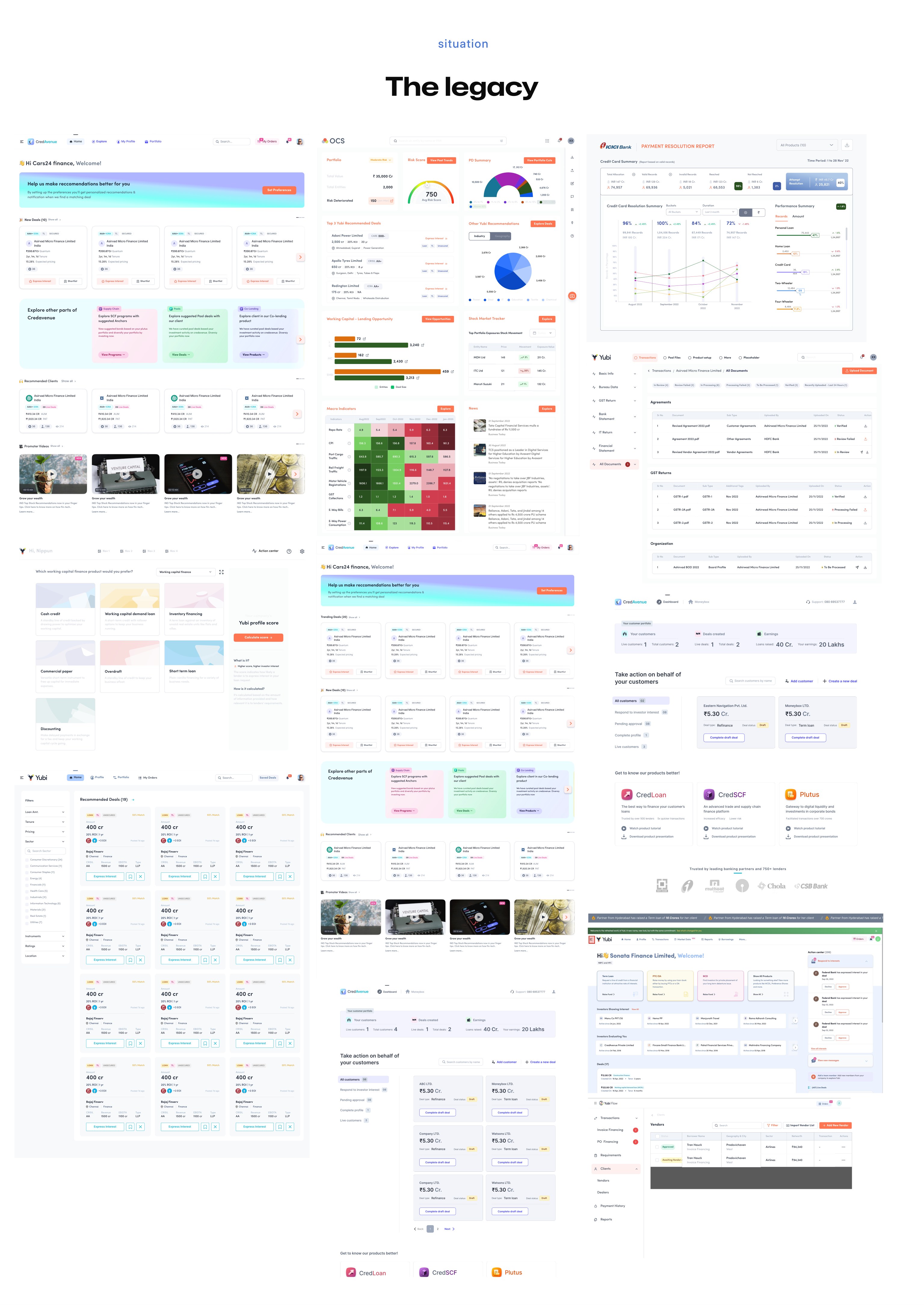924x1305 pixels.
Task: Click send icon for Revised Vendor Agreement 2022.pdf
Action: (x=861, y=452)
